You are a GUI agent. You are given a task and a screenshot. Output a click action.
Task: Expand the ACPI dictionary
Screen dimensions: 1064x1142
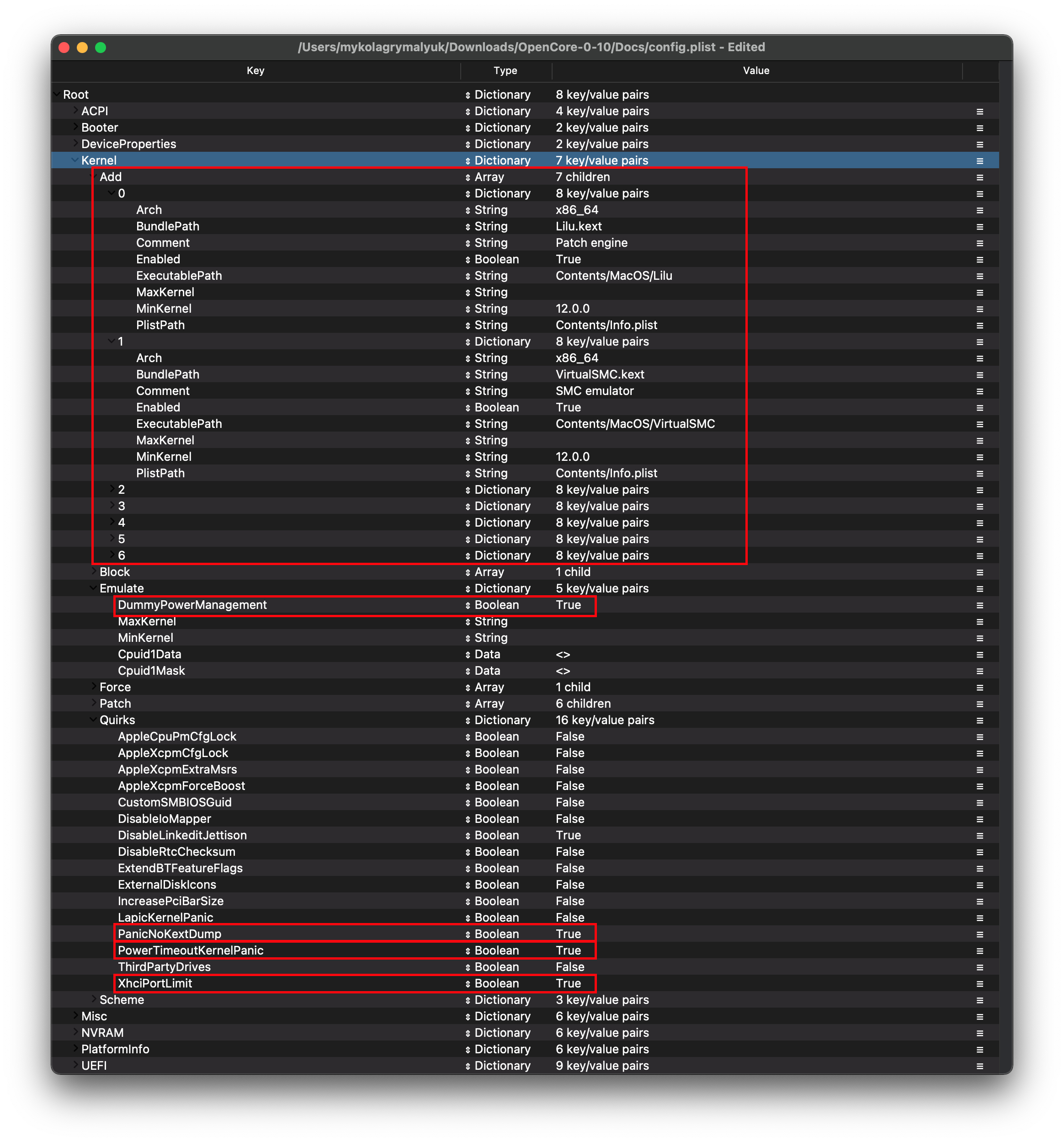[x=75, y=110]
